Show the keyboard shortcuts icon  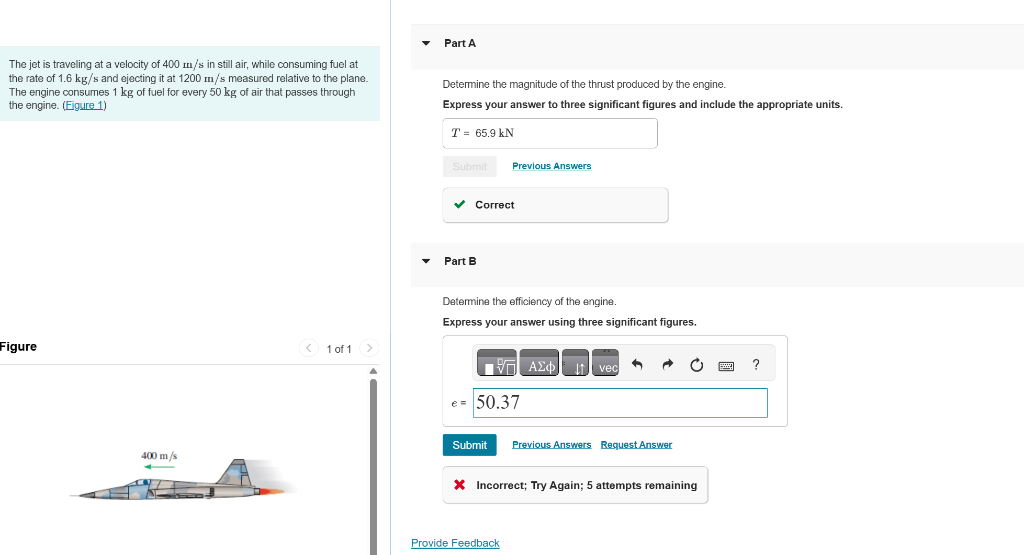[726, 366]
